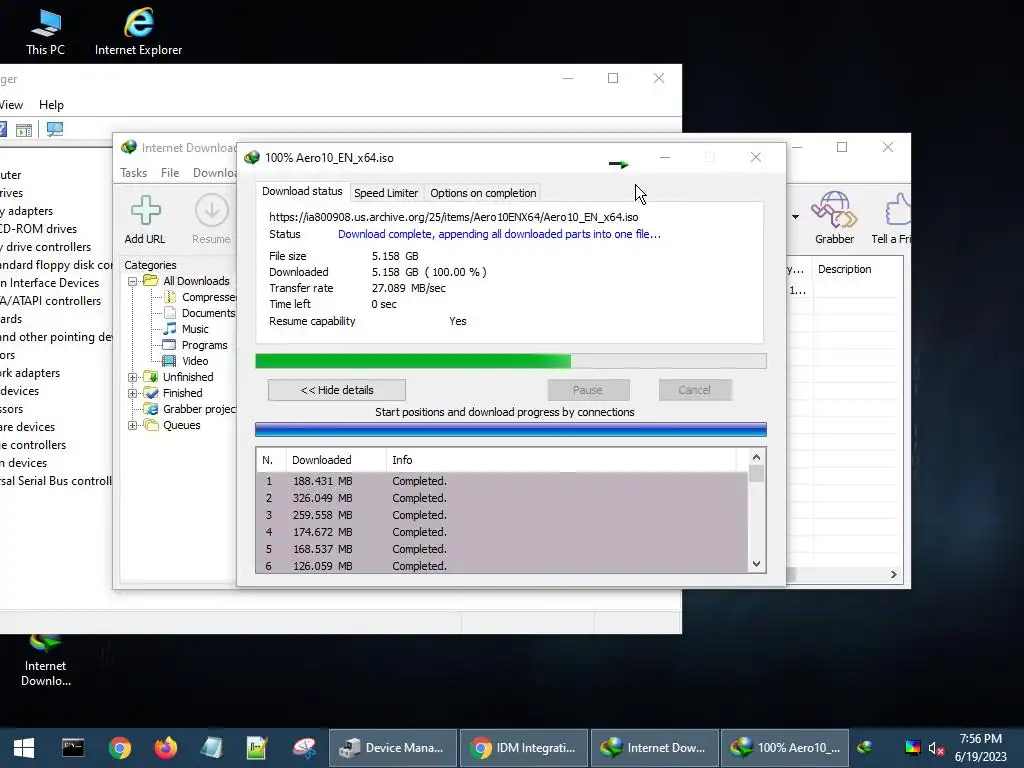Viewport: 1024px width, 768px height.
Task: Open the File menu in IDM
Action: 170,172
